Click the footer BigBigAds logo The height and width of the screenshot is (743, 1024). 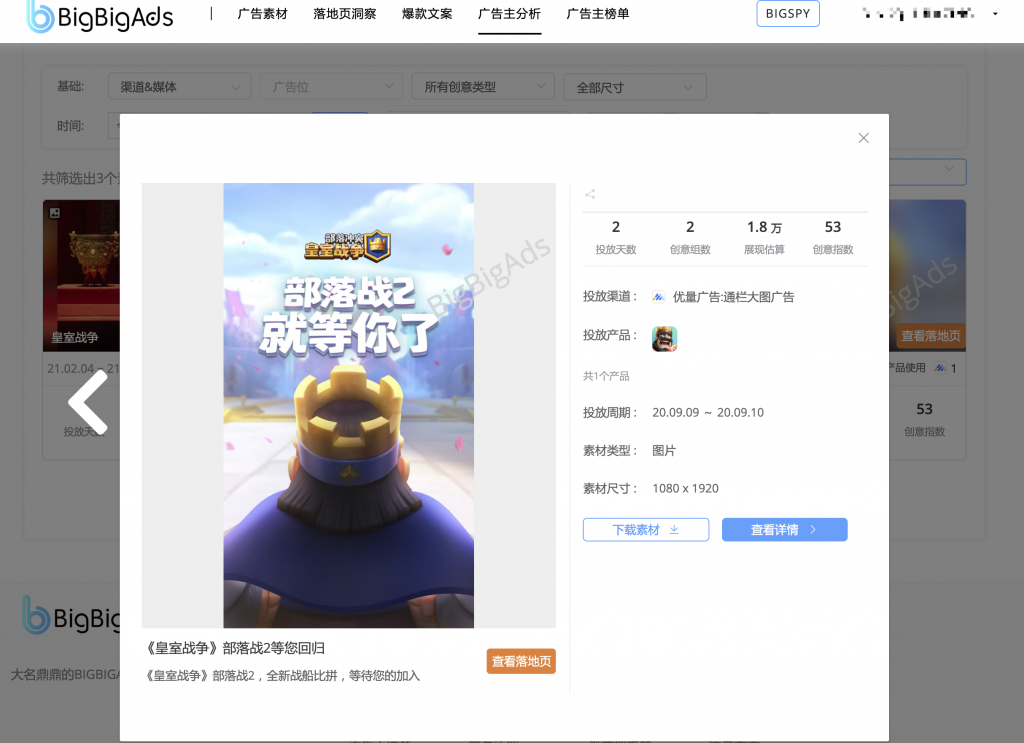pyautogui.click(x=71, y=615)
